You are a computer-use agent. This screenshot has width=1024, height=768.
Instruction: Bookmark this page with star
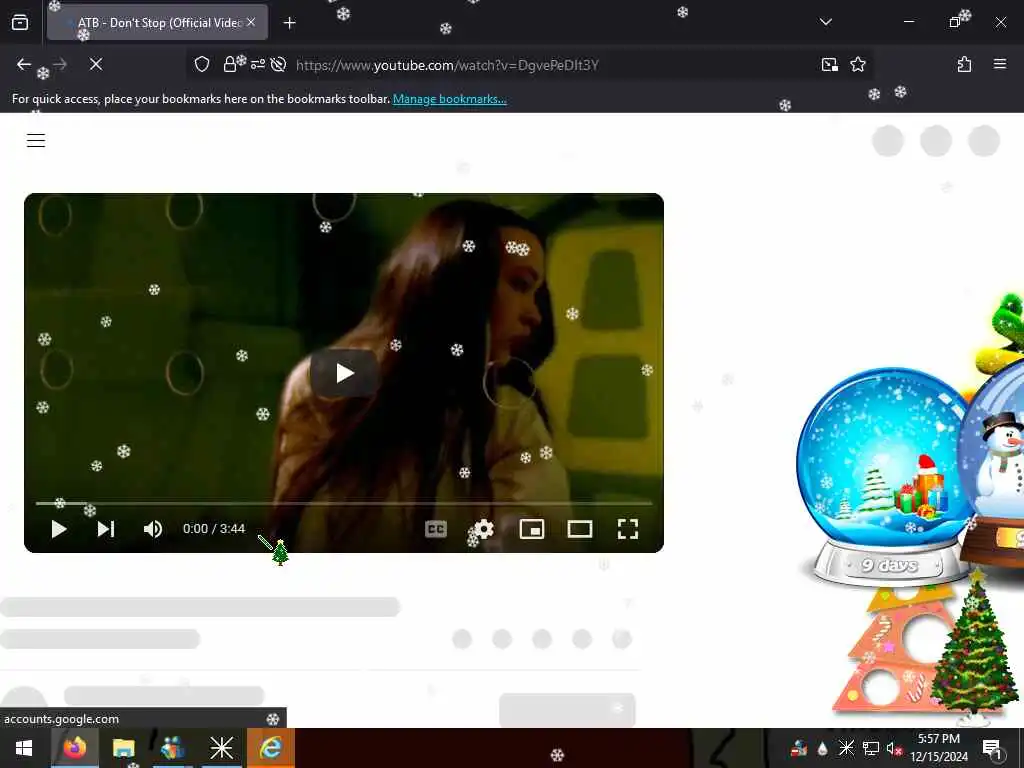click(857, 65)
